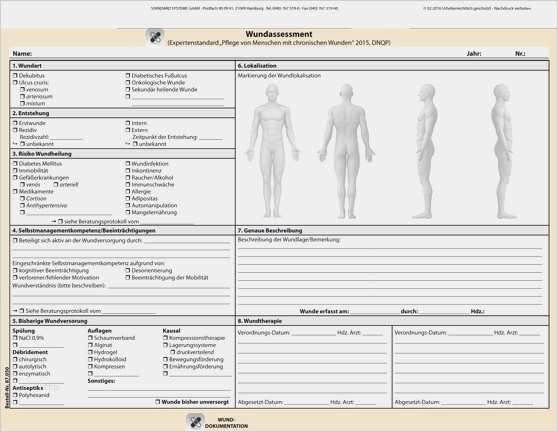Check kognitiver Beeinträchtigung box
558x432 pixels.
click(x=15, y=270)
